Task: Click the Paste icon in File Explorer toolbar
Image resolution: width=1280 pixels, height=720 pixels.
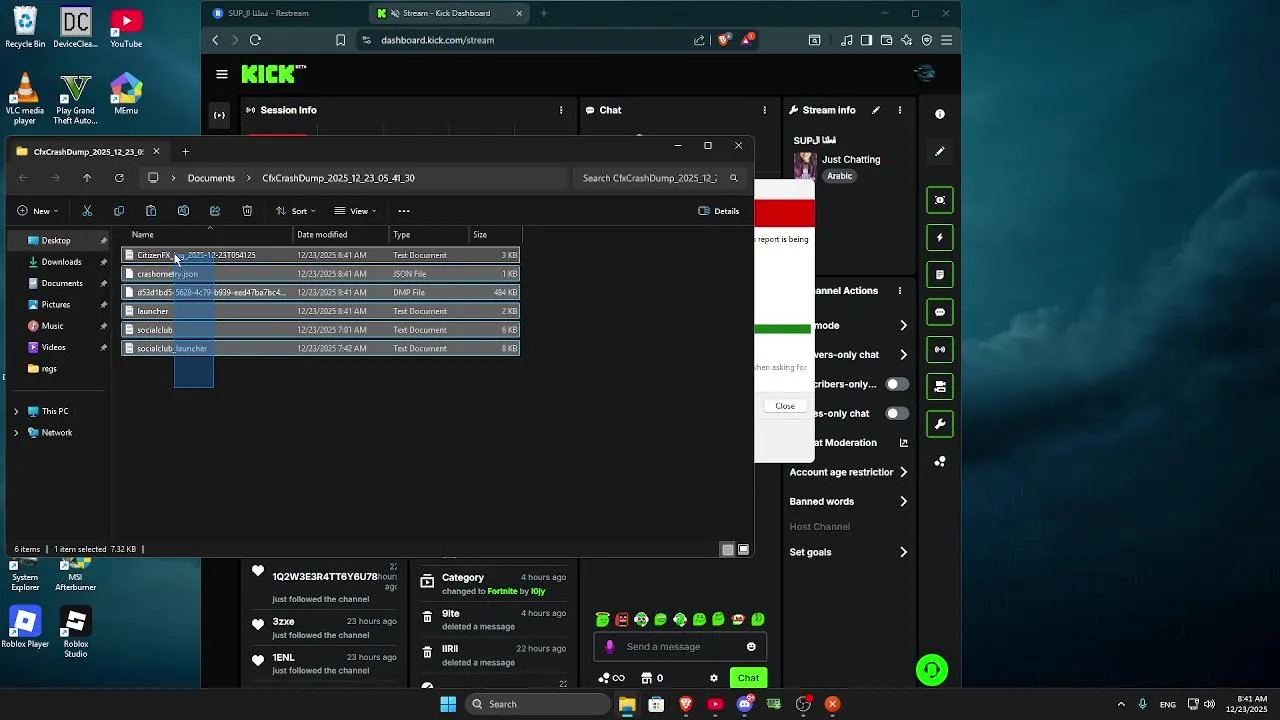Action: (x=151, y=211)
